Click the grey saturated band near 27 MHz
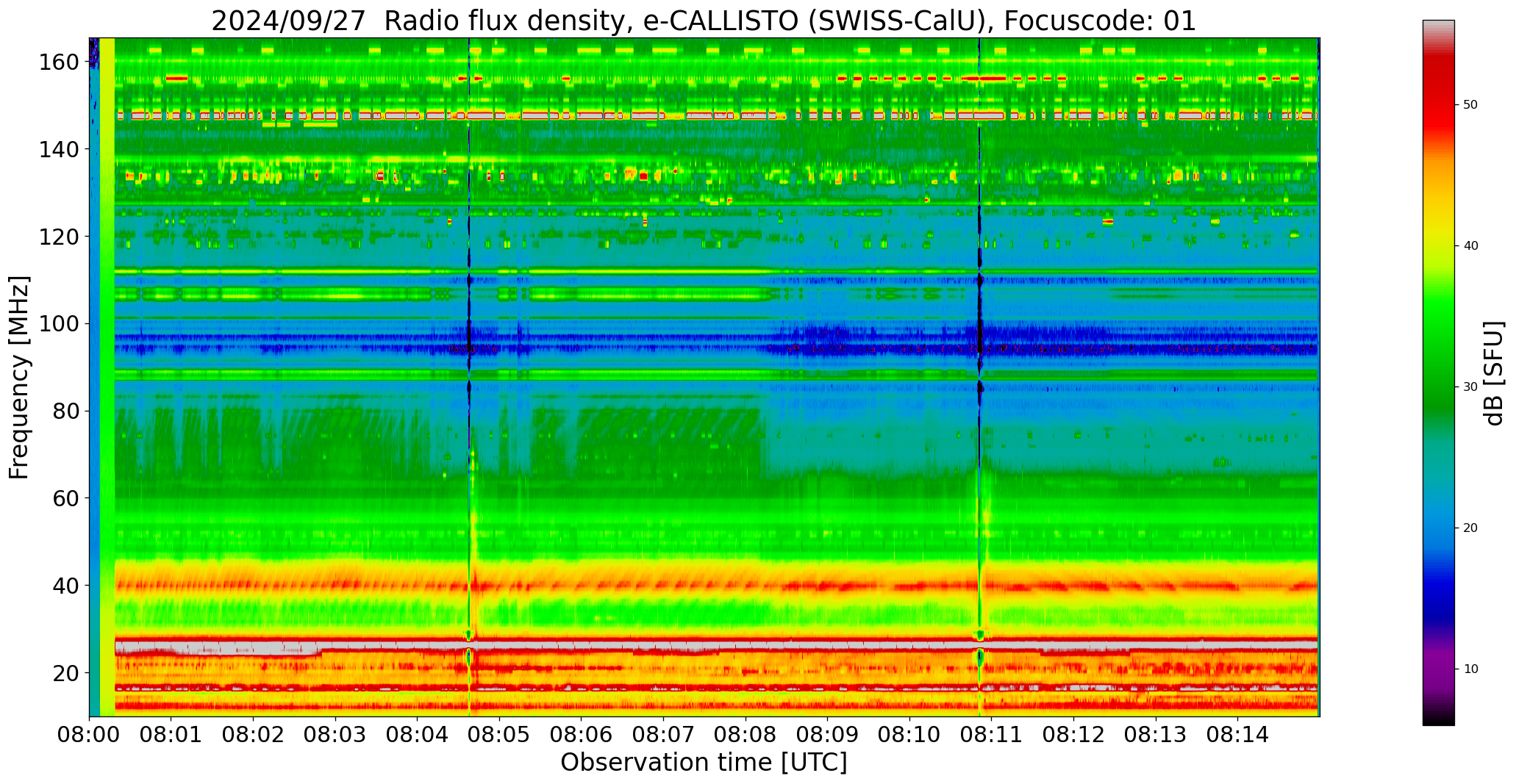 tap(716, 646)
